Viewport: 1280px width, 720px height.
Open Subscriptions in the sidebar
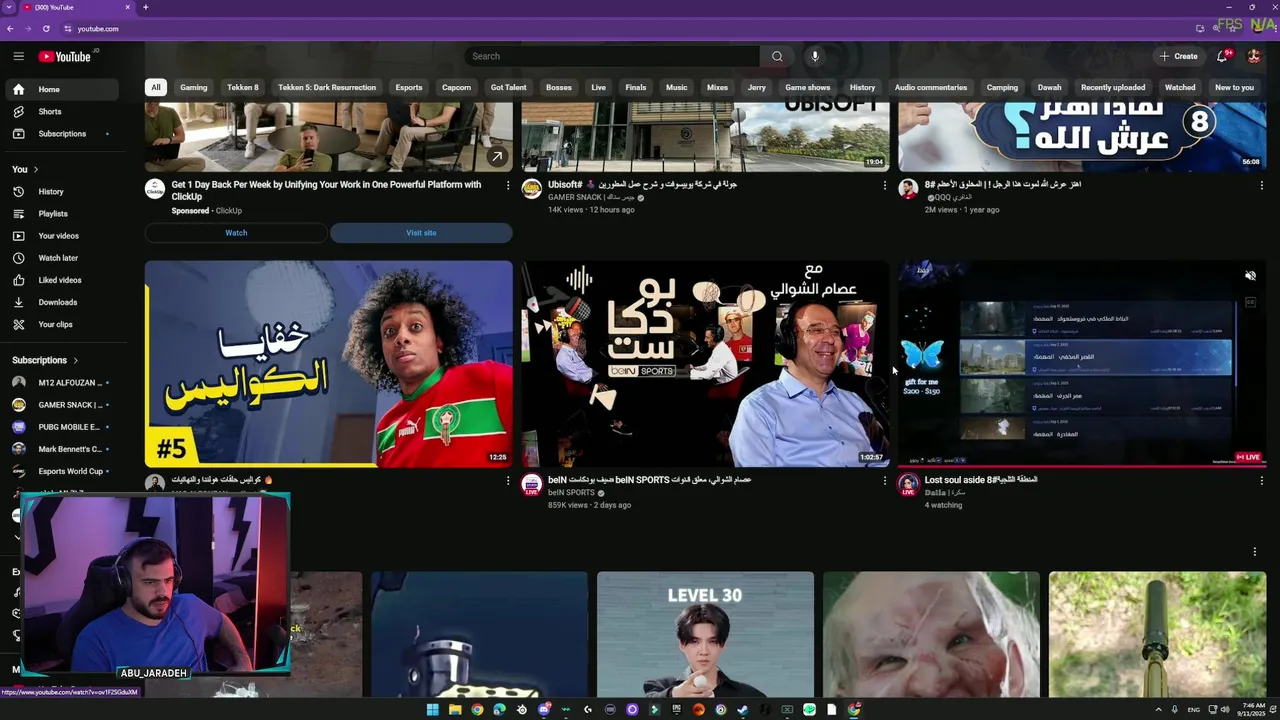point(60,133)
